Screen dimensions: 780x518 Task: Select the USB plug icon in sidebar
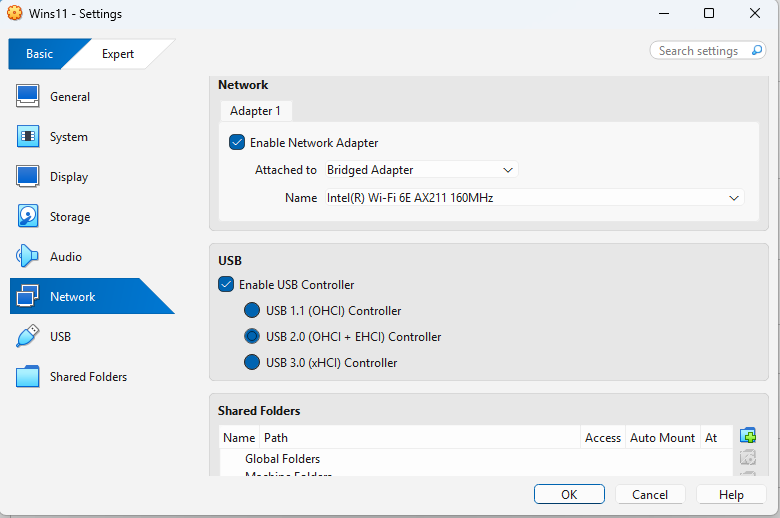coord(29,337)
